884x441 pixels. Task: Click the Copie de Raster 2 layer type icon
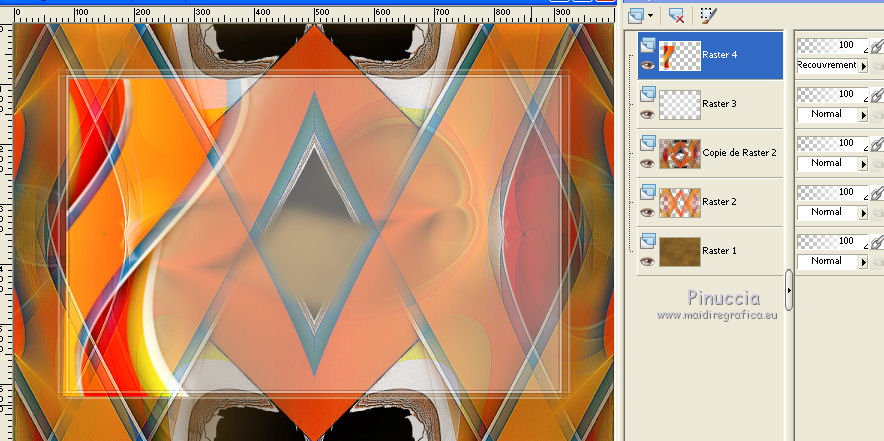pyautogui.click(x=648, y=142)
